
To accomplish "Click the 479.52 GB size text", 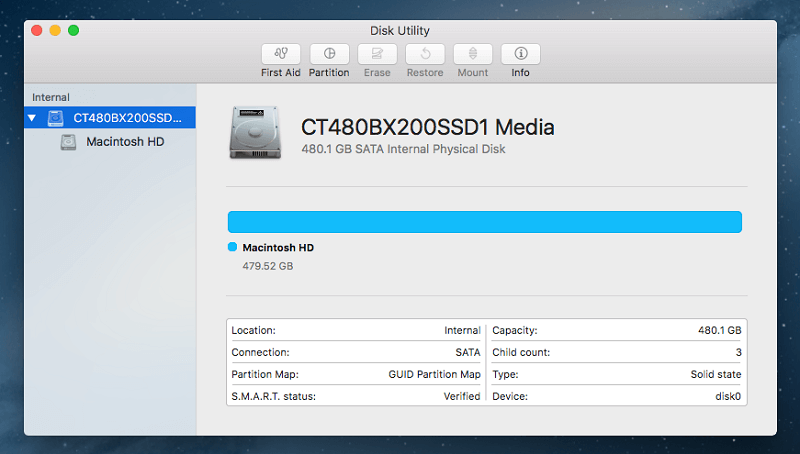I will point(268,266).
